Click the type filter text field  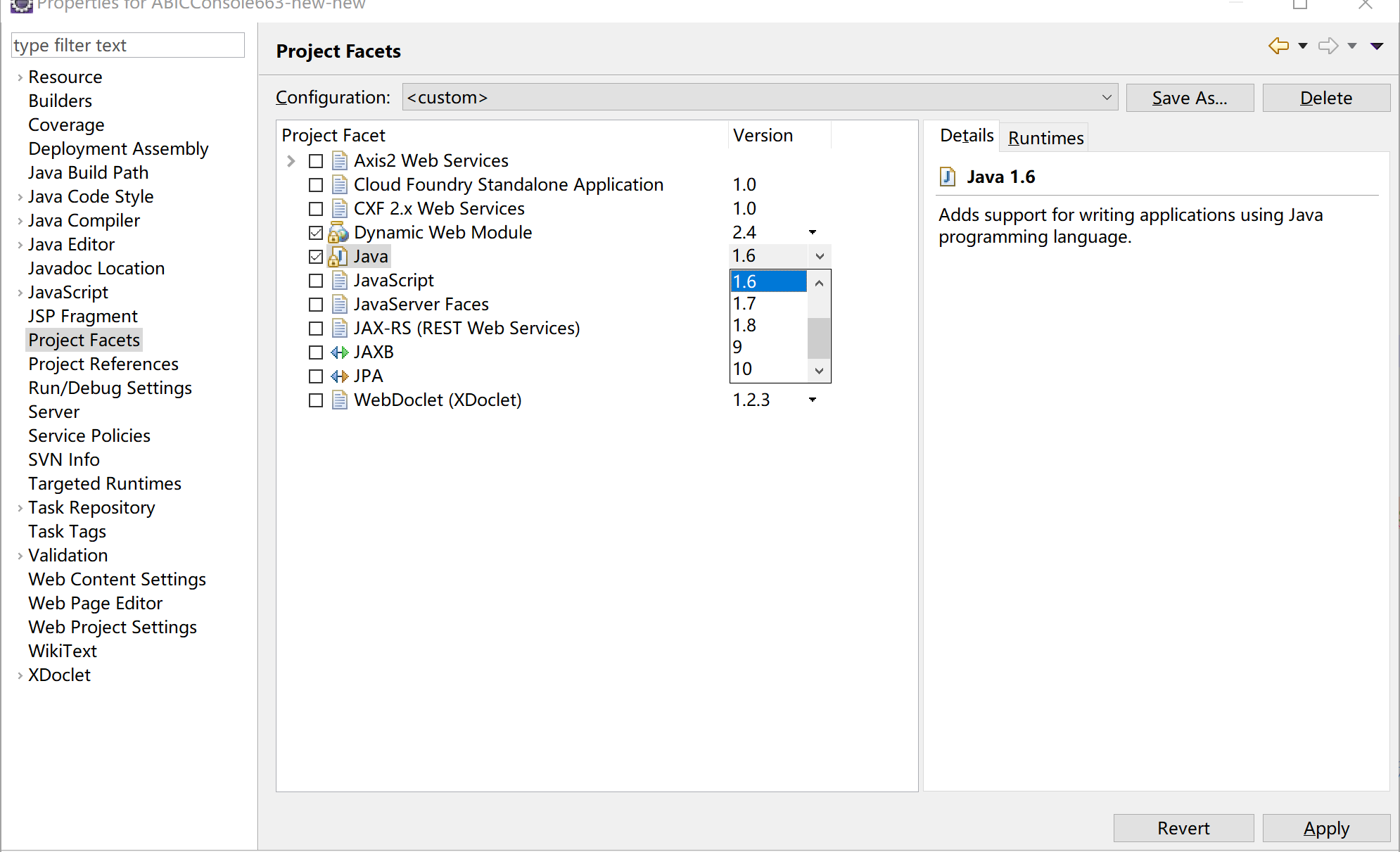click(x=127, y=46)
